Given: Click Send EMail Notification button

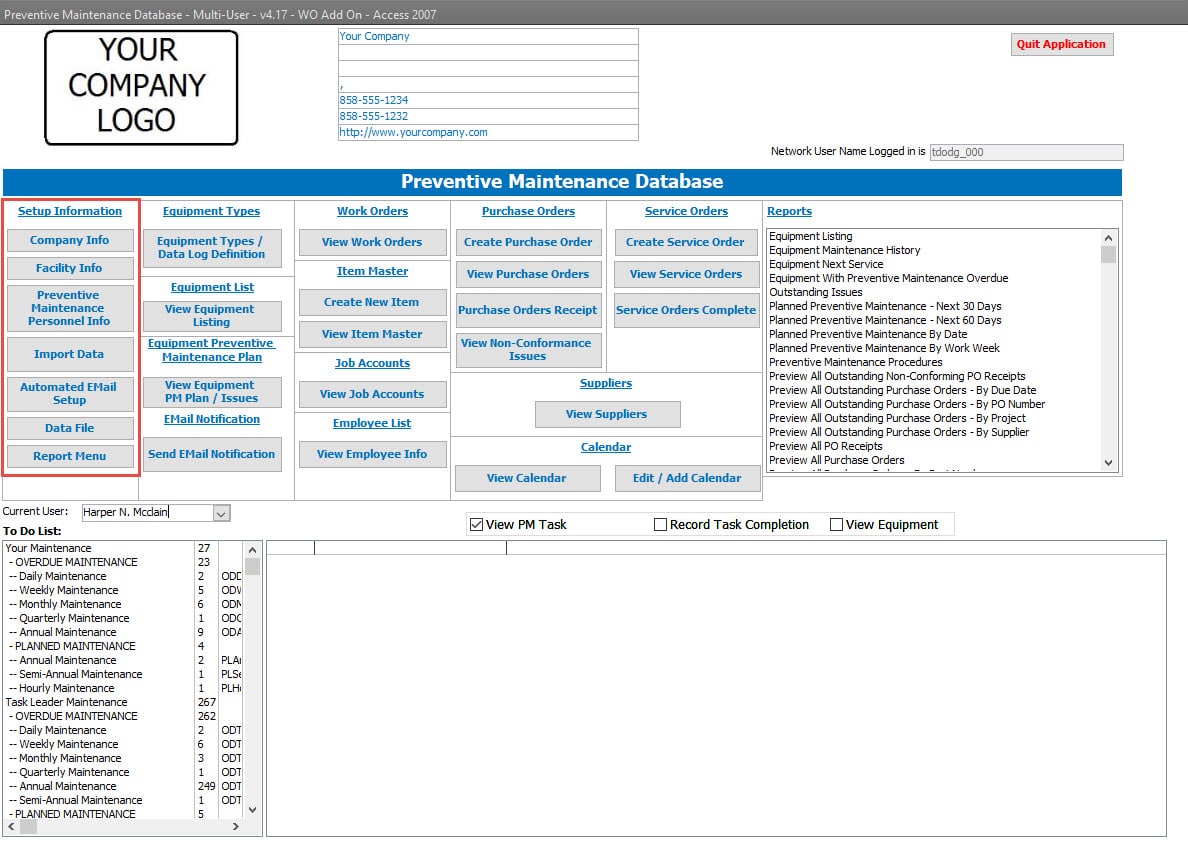Looking at the screenshot, I should 212,454.
